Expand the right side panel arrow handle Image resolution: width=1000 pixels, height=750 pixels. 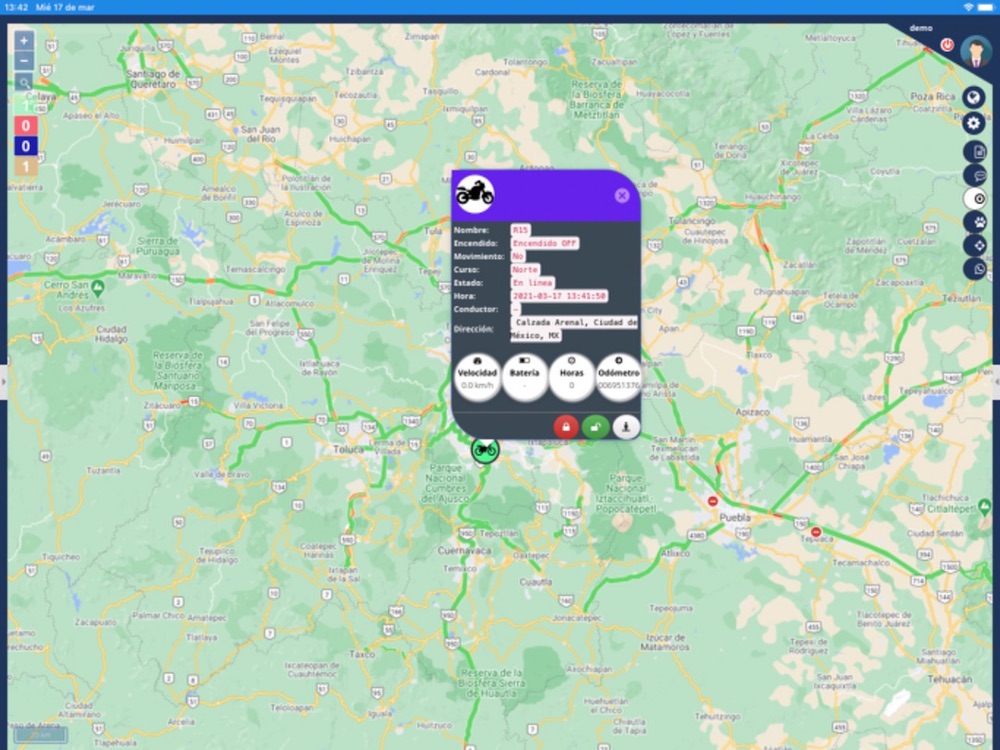coord(996,382)
